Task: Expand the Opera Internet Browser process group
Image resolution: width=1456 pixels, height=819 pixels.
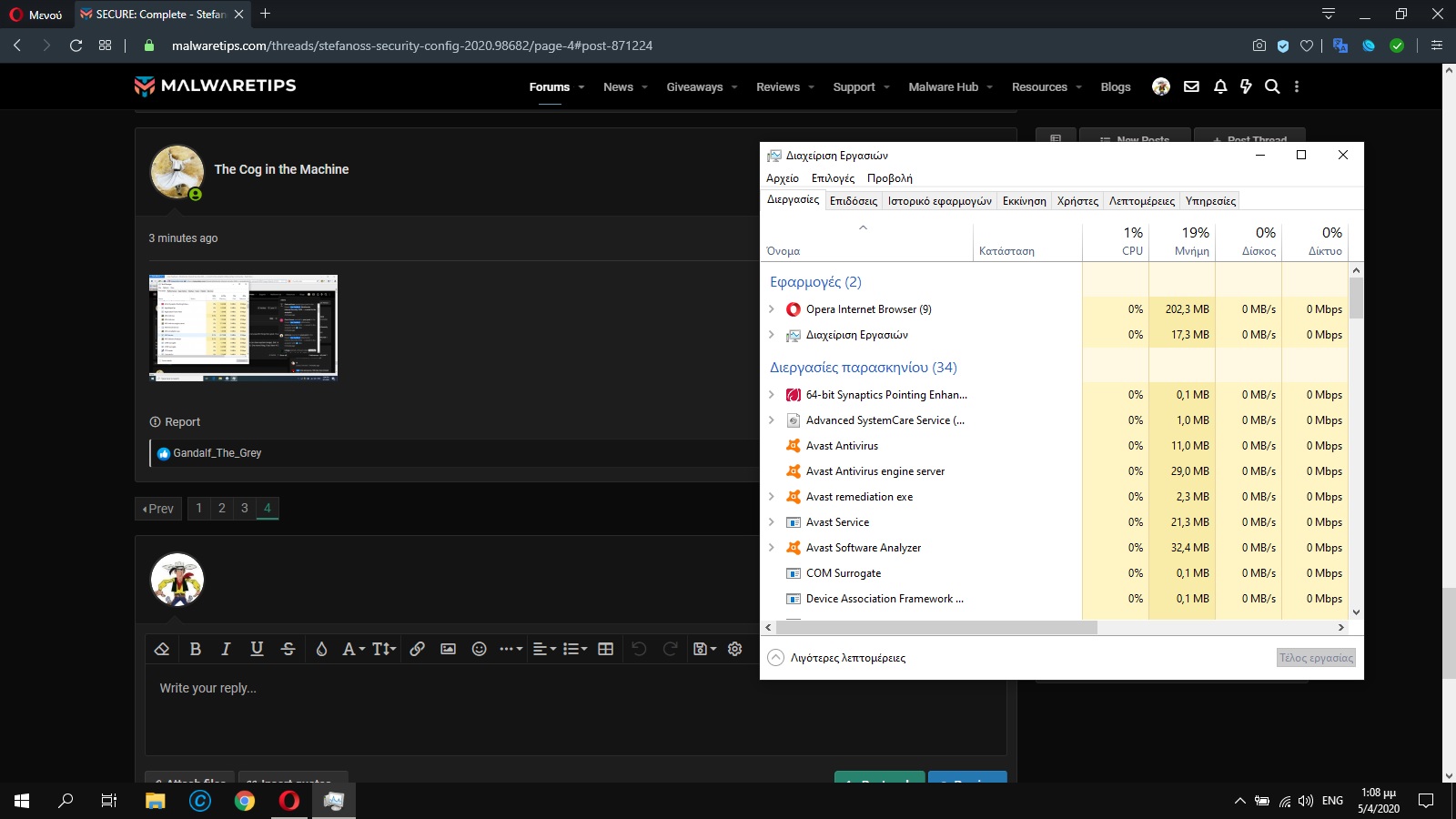Action: [772, 309]
